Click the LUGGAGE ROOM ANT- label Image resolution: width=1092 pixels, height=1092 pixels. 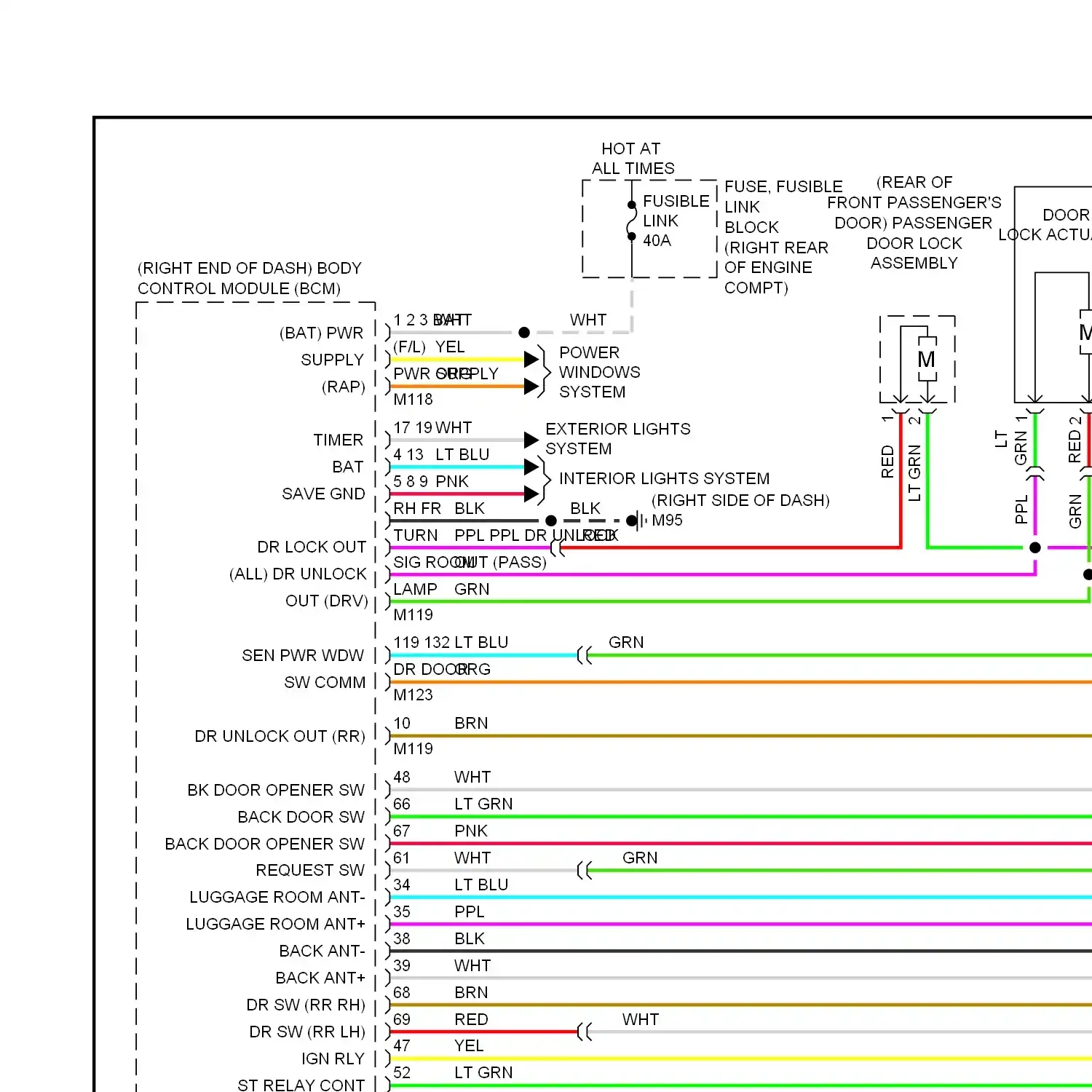[x=277, y=897]
